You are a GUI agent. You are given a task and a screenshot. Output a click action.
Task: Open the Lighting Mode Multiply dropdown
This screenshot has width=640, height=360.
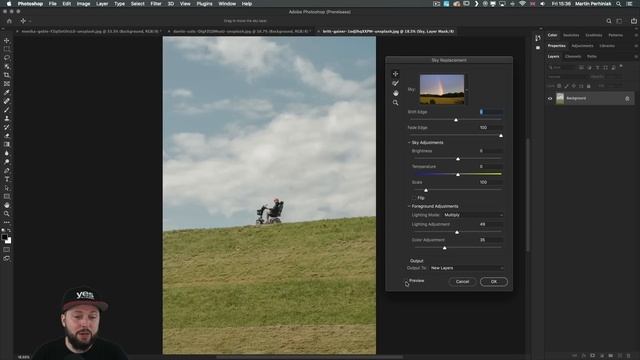tap(473, 215)
